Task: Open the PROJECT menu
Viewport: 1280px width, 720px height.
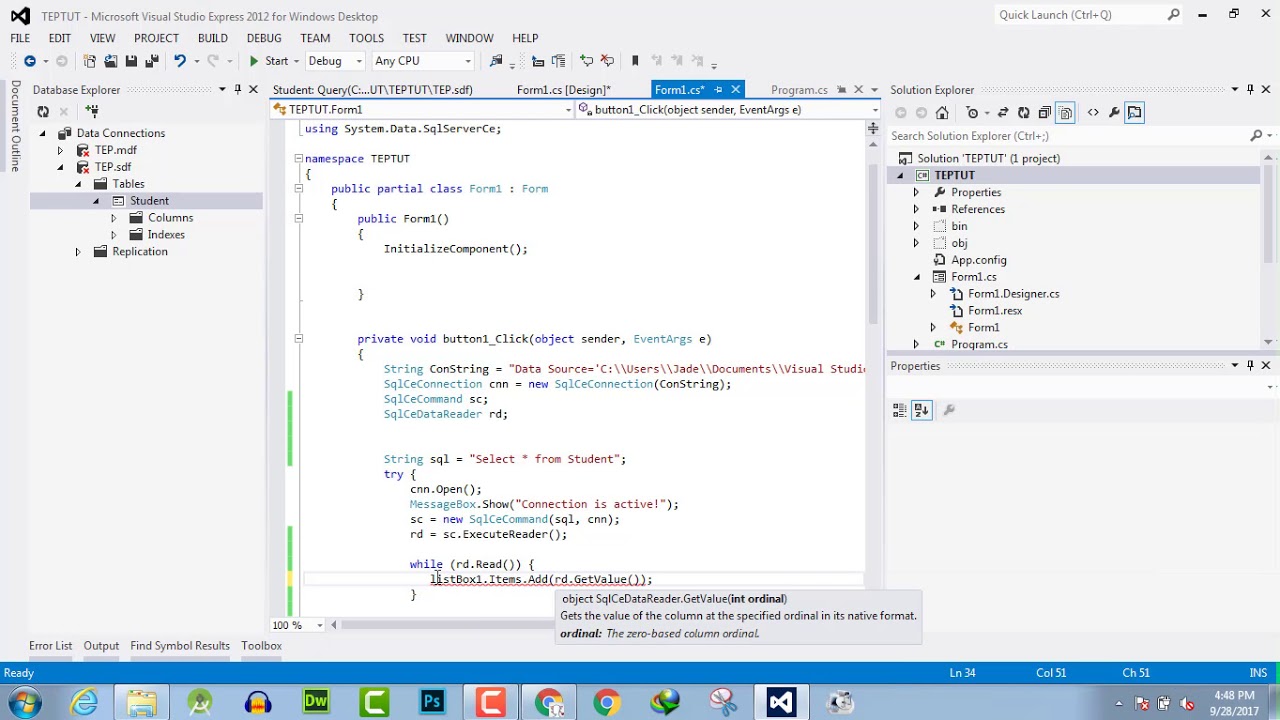Action: click(156, 38)
